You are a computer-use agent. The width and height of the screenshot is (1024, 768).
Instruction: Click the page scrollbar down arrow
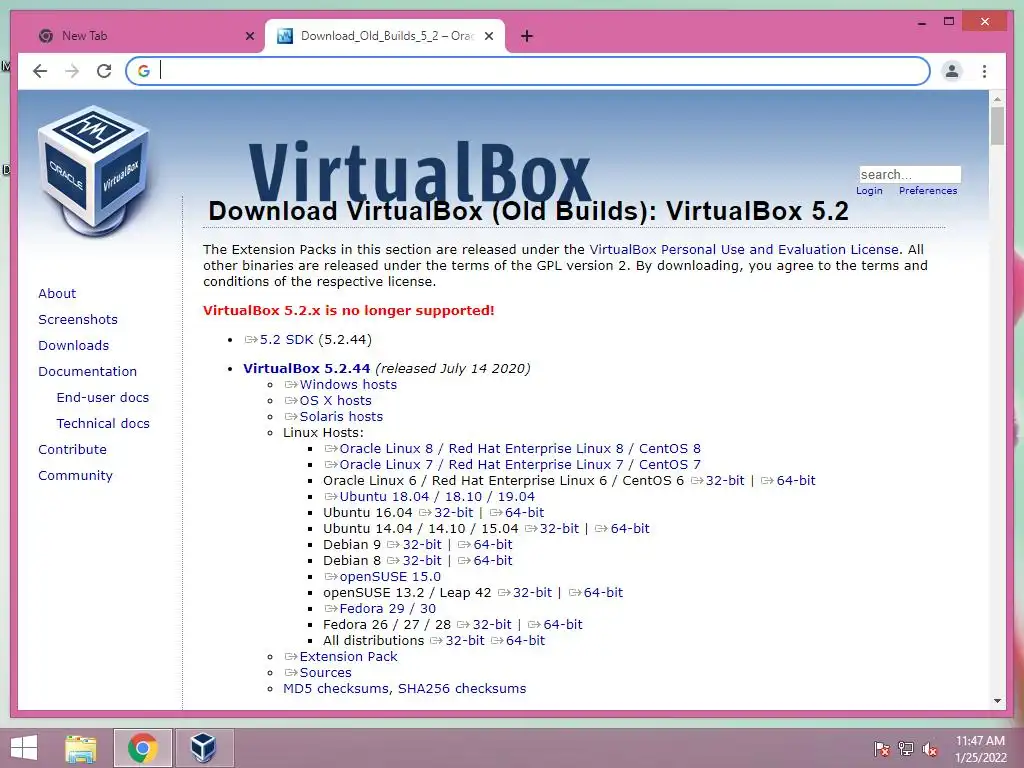pos(997,701)
